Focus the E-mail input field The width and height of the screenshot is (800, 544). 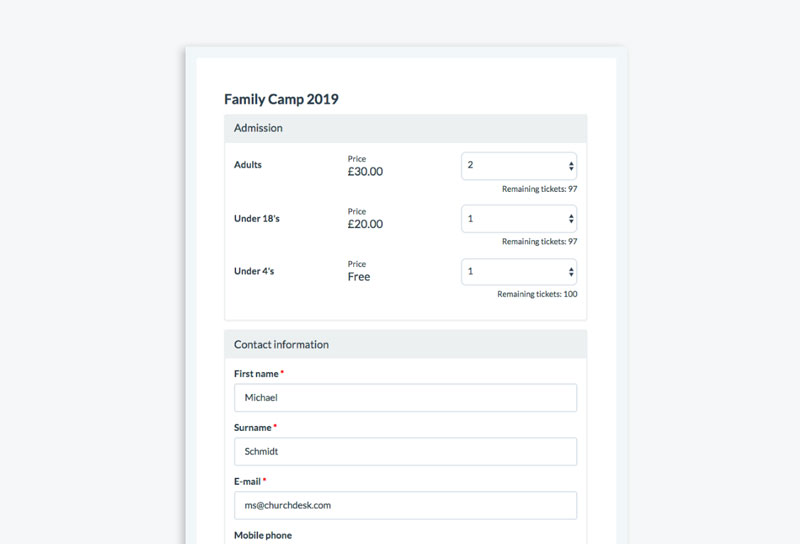tap(405, 506)
